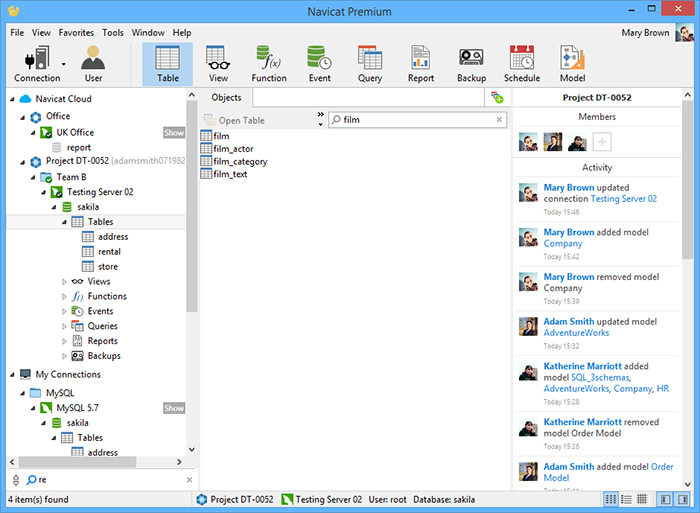Select the Query toolbar icon

pyautogui.click(x=370, y=64)
